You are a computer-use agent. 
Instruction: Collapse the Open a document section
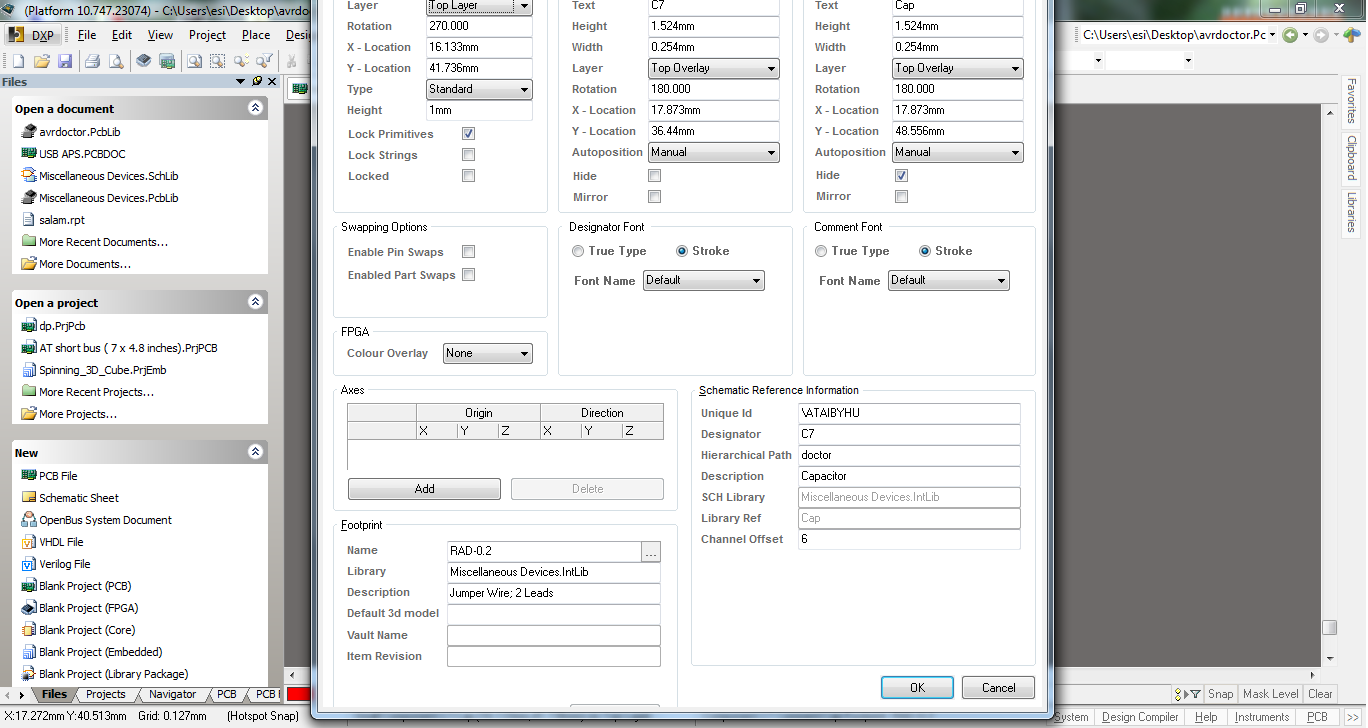255,108
